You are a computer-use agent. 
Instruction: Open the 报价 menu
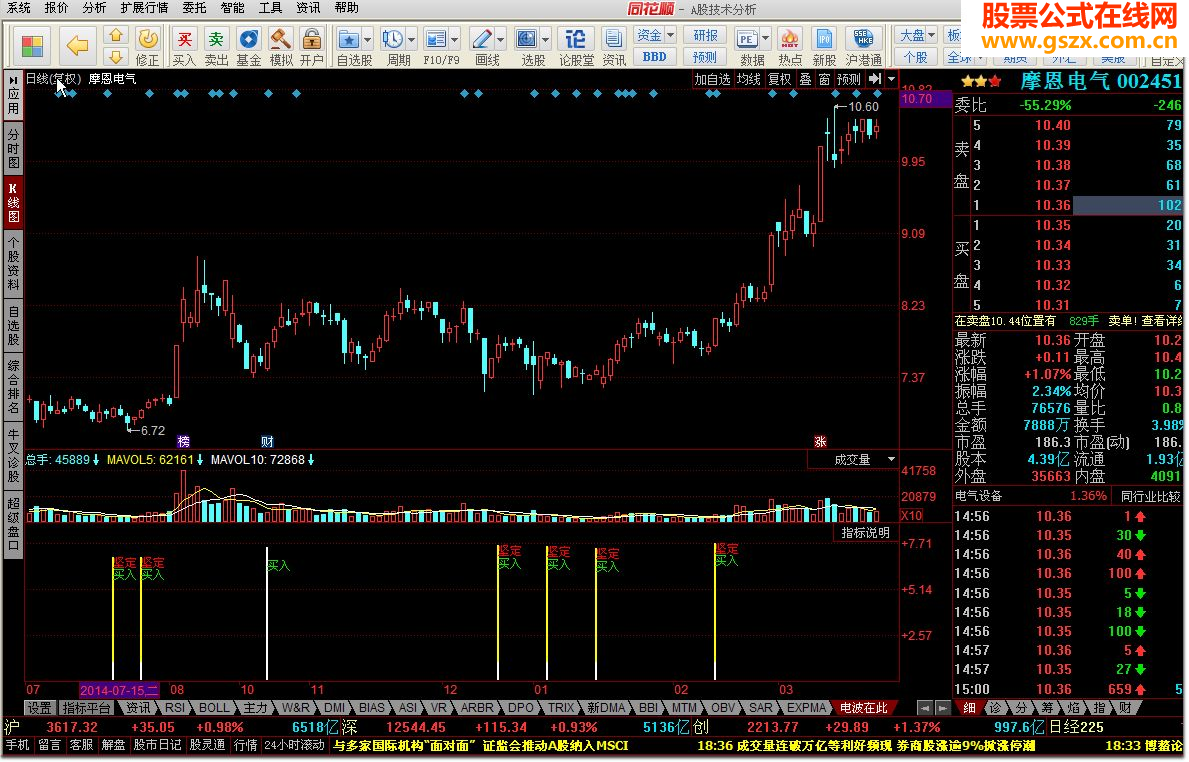click(56, 8)
